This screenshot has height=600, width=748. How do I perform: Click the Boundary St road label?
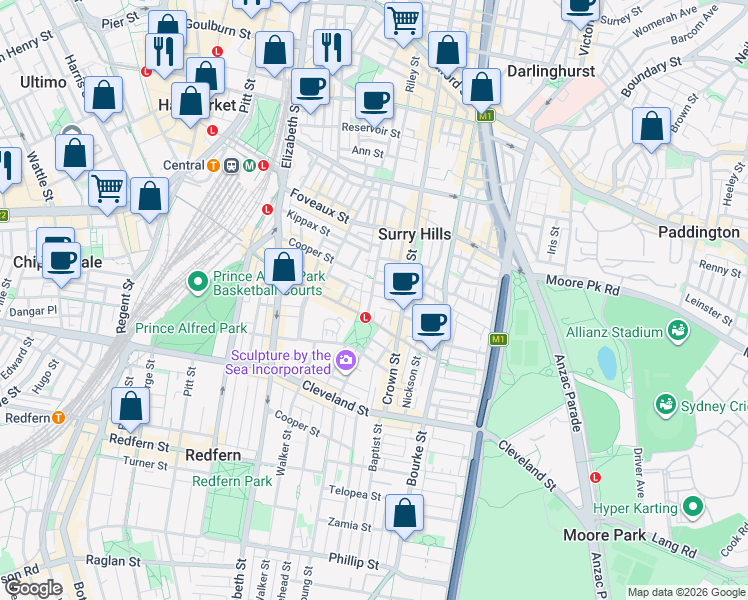651,77
